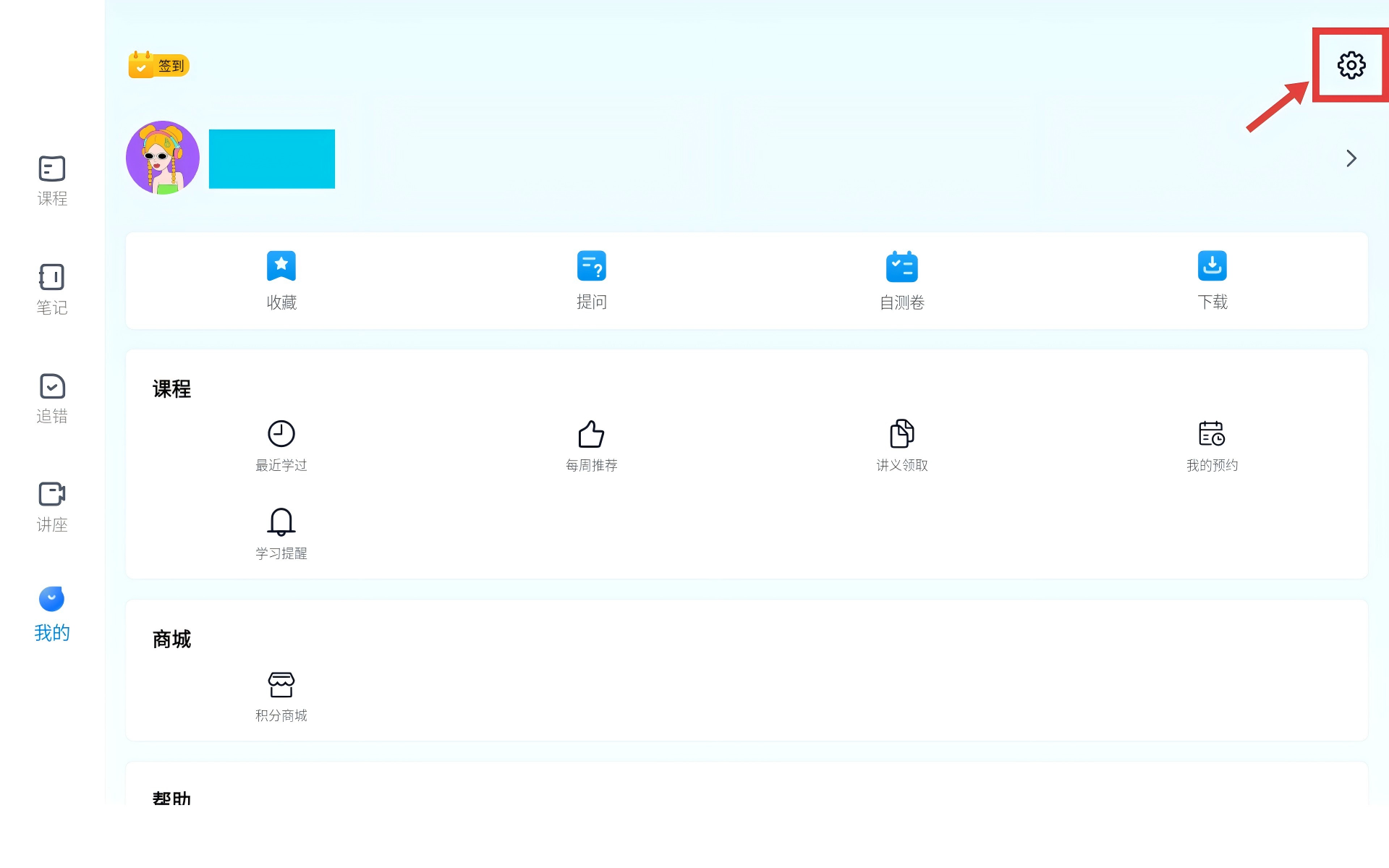Switch to 课程 tab in sidebar
The height and width of the screenshot is (868, 1389).
point(52,181)
